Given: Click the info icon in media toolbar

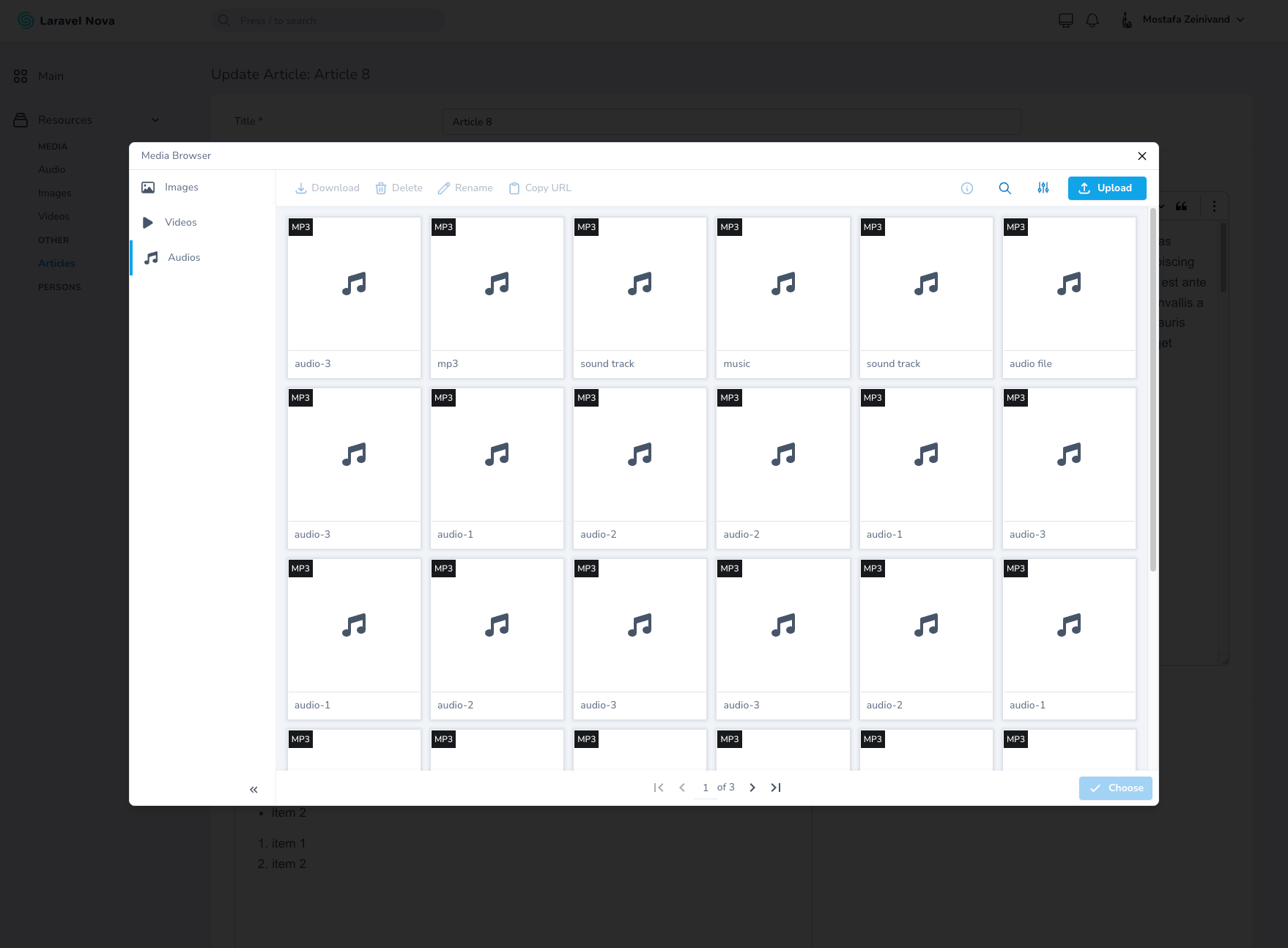Looking at the screenshot, I should click(x=967, y=188).
